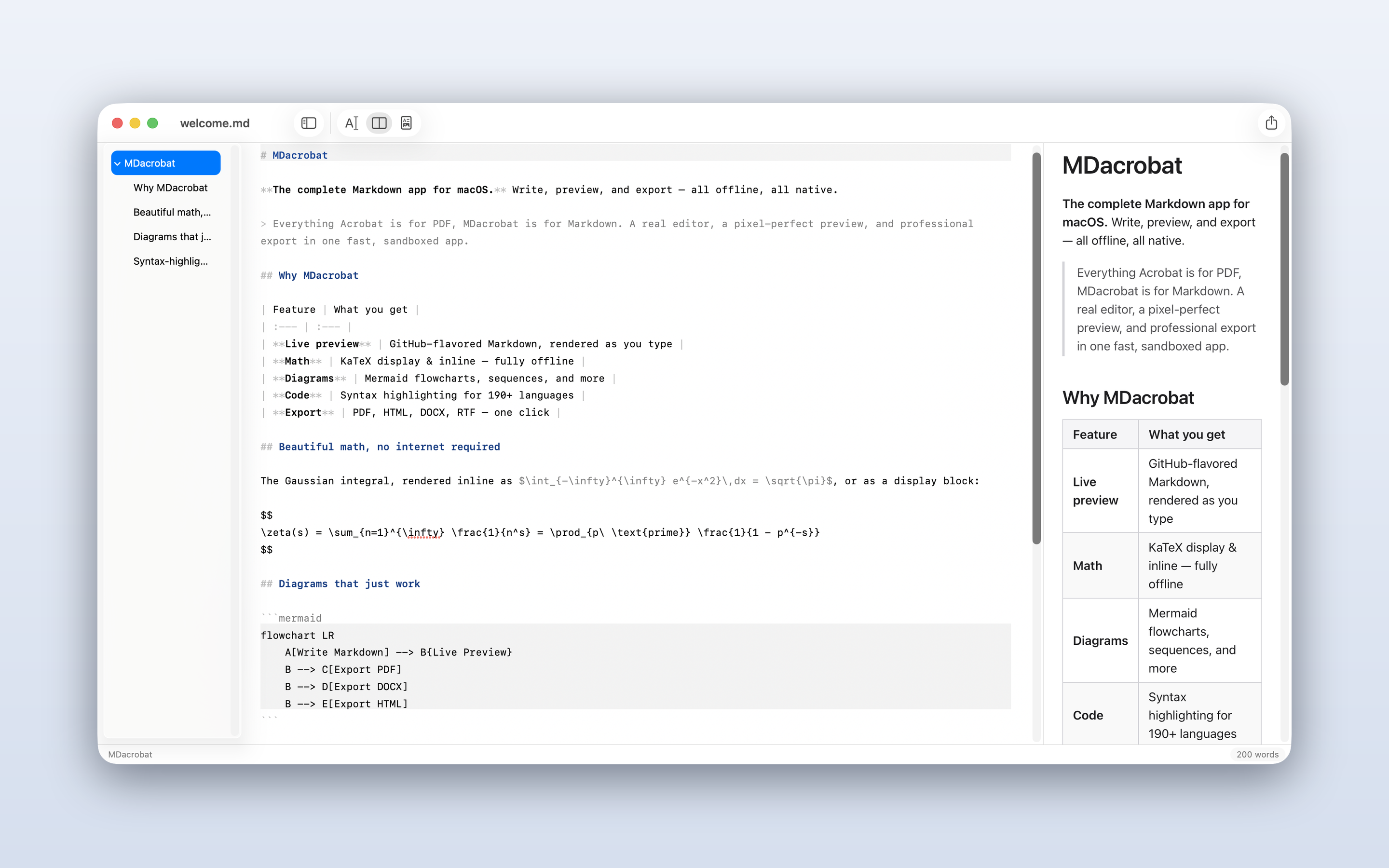Click the 'B --> C[Export PDF]' line
1389x868 pixels.
click(343, 669)
